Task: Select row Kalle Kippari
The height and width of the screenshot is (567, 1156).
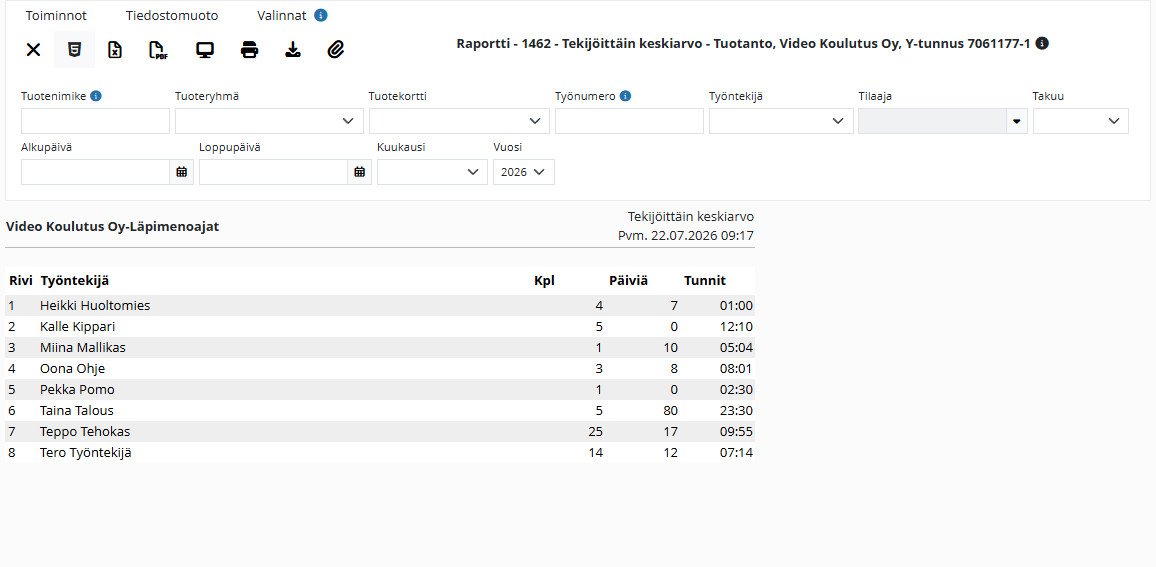Action: (380, 327)
